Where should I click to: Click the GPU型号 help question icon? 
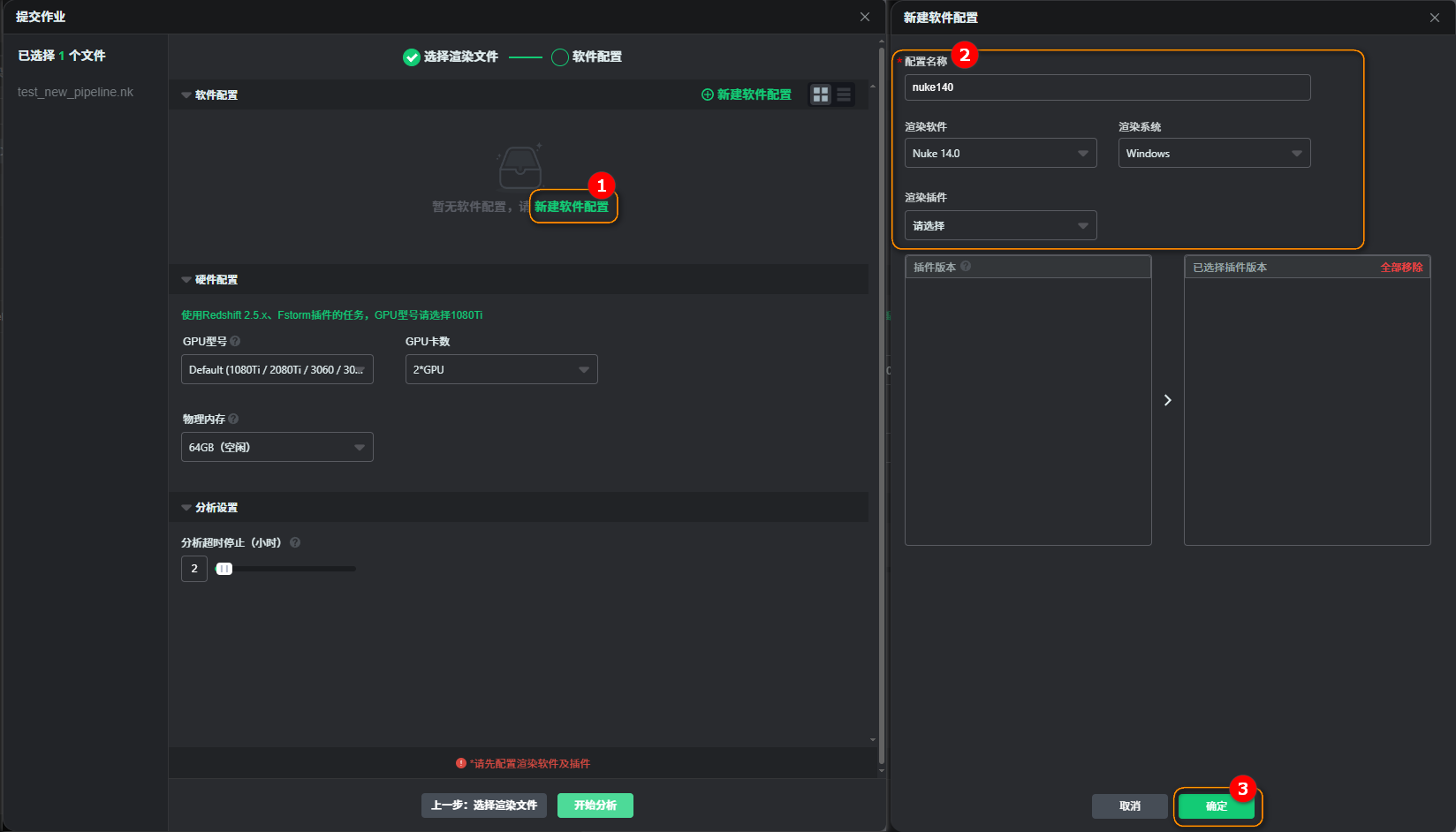(235, 341)
